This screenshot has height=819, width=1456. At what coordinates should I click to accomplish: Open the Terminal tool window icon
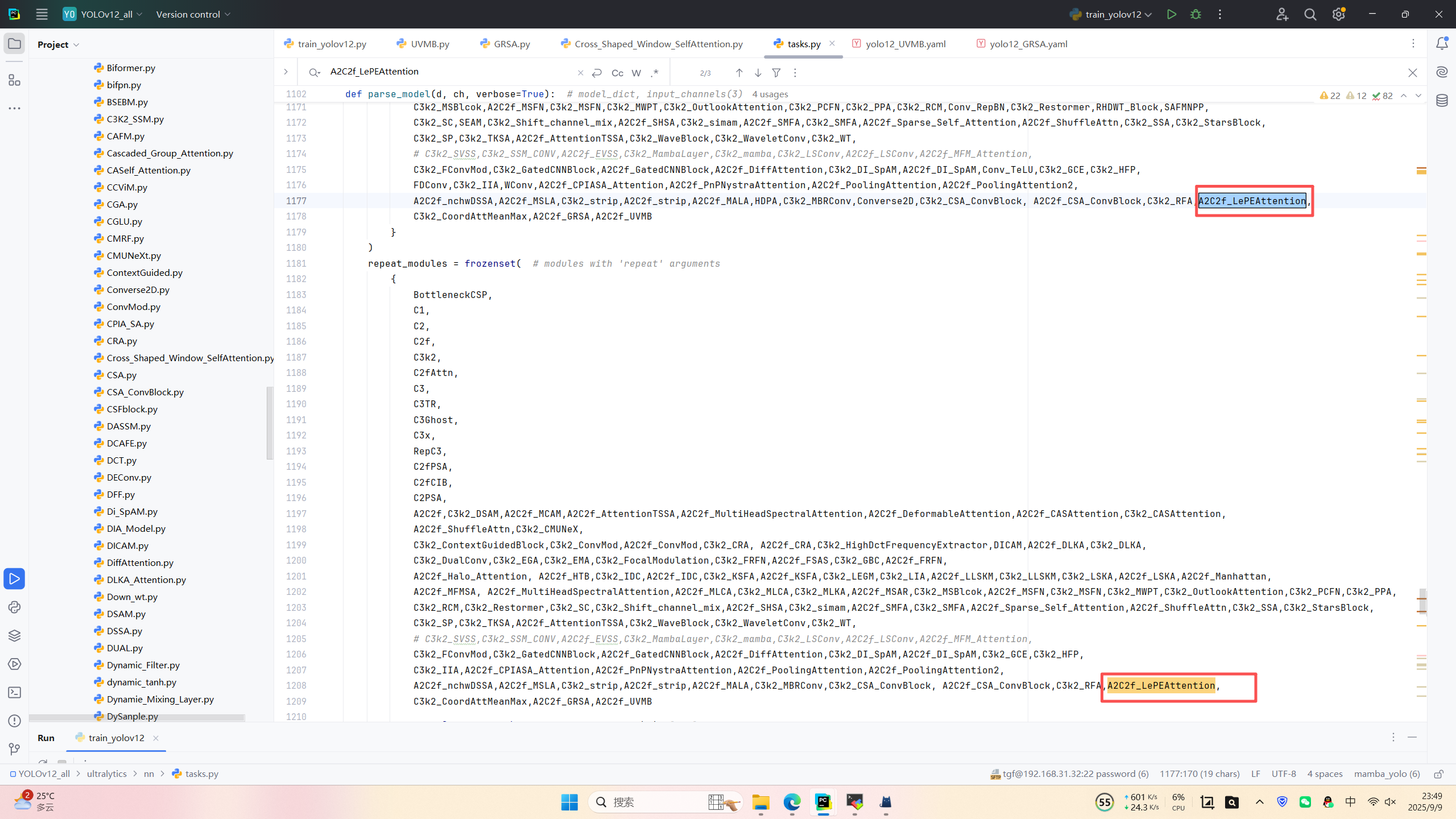click(14, 692)
